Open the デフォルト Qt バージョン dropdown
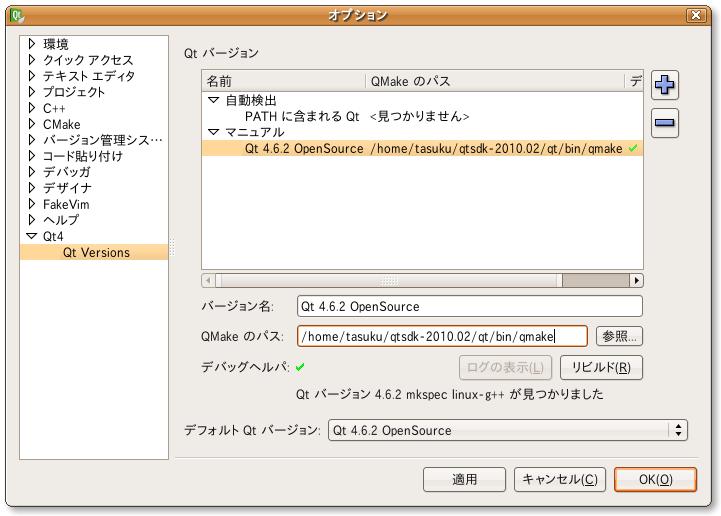 508,430
